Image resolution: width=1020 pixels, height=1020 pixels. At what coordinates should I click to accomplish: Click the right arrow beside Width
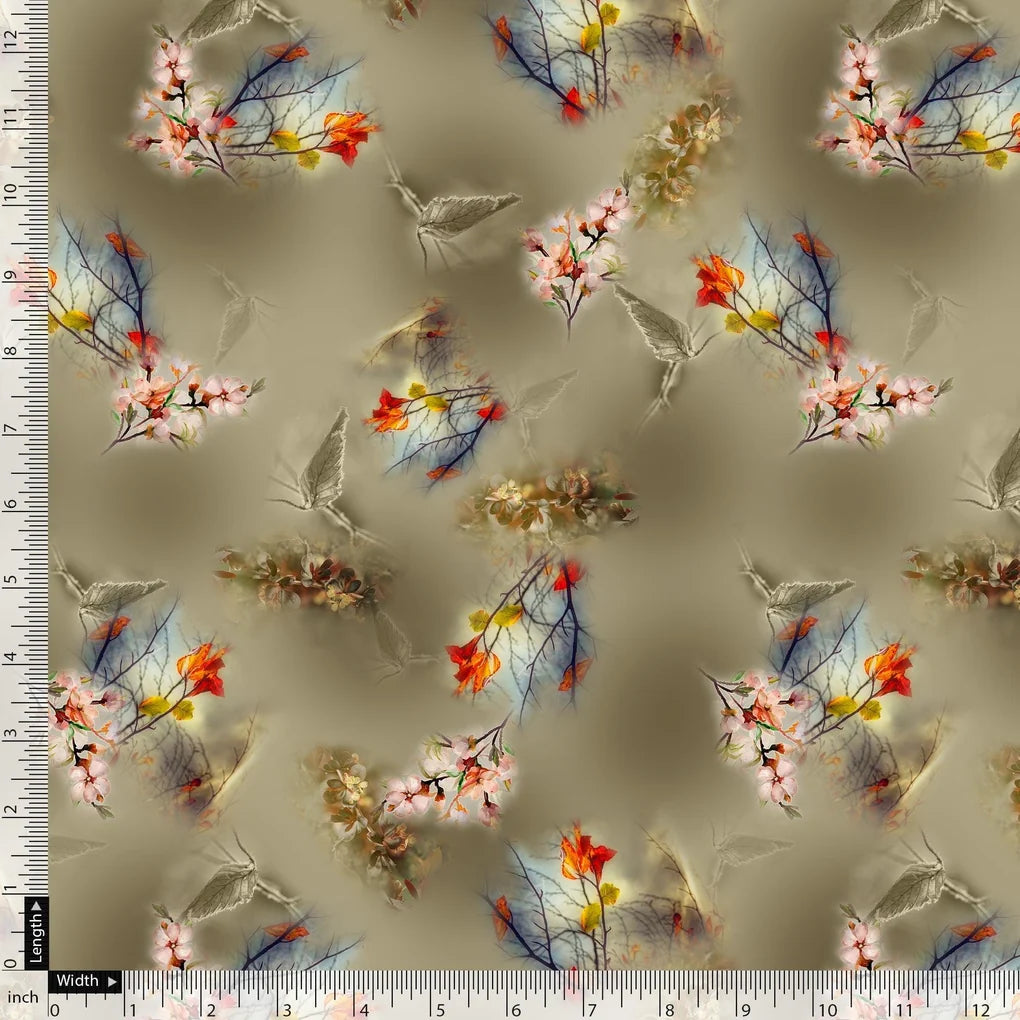(110, 981)
